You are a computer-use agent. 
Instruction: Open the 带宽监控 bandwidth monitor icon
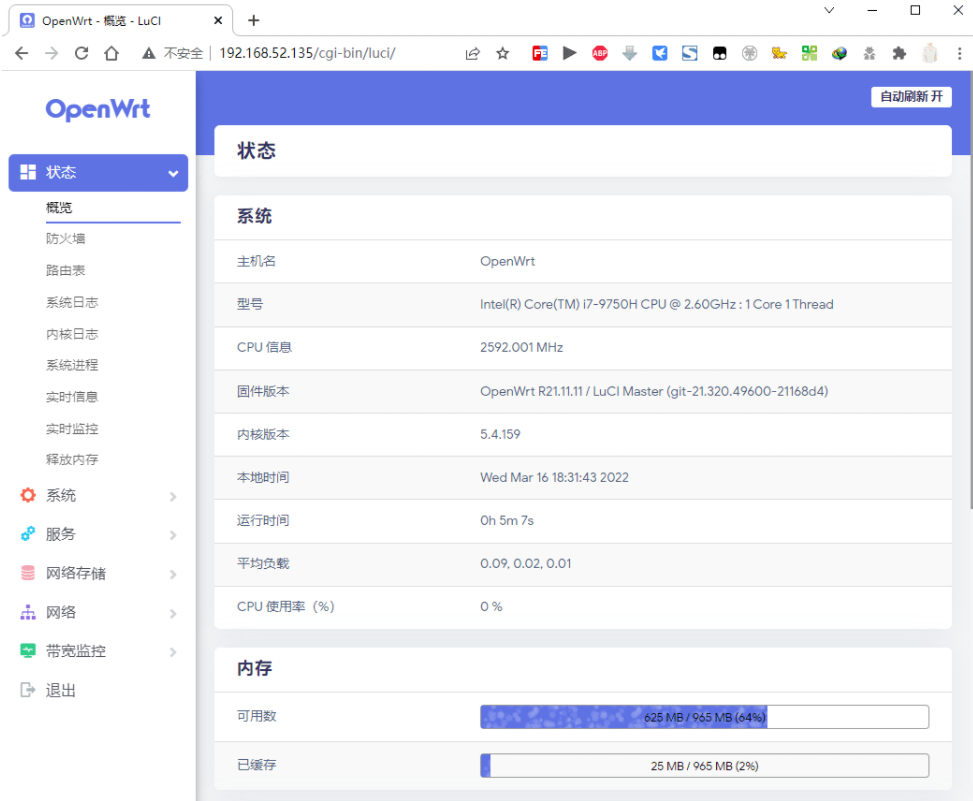point(26,651)
